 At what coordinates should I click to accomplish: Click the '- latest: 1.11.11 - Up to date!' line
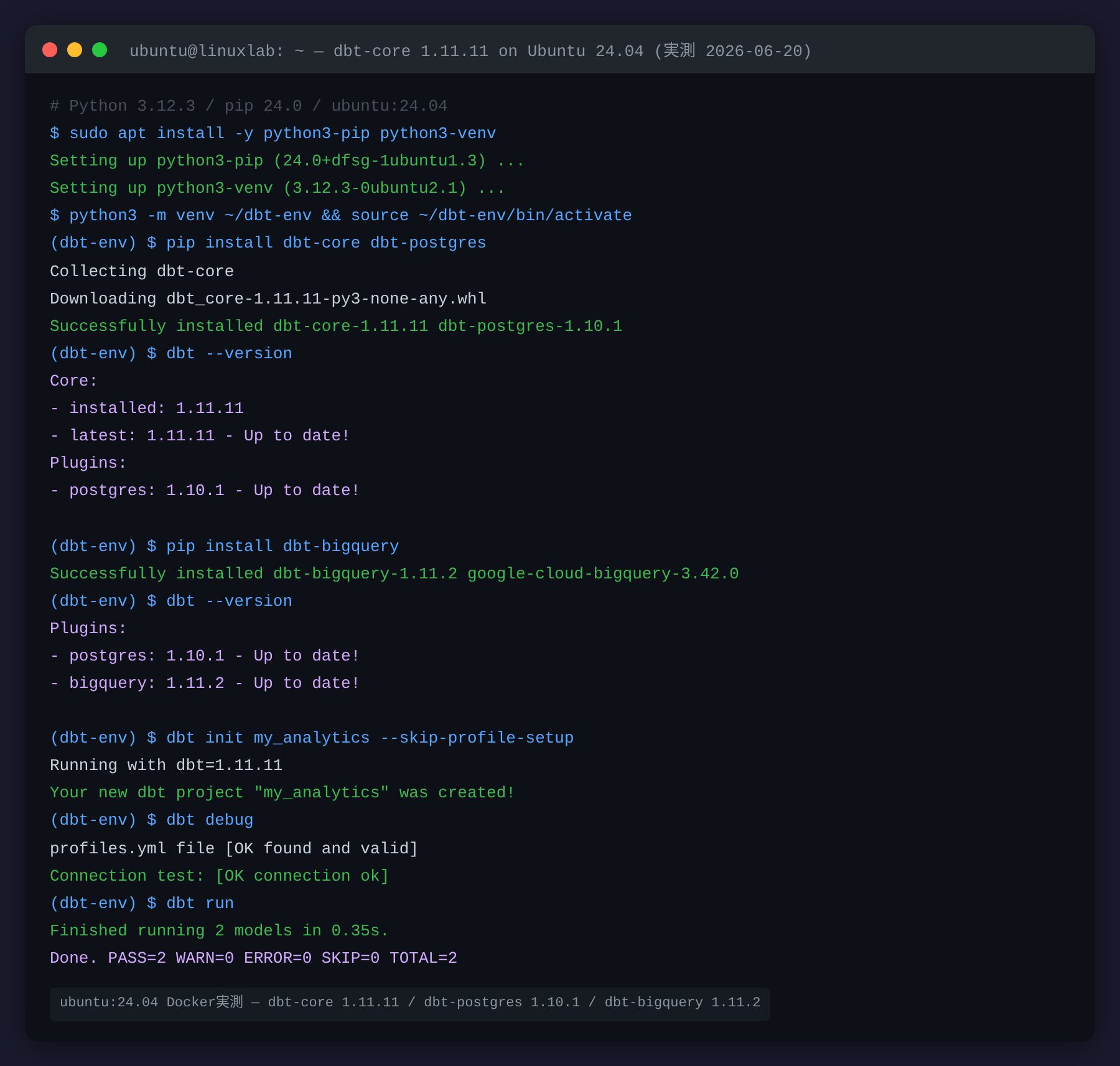200,435
